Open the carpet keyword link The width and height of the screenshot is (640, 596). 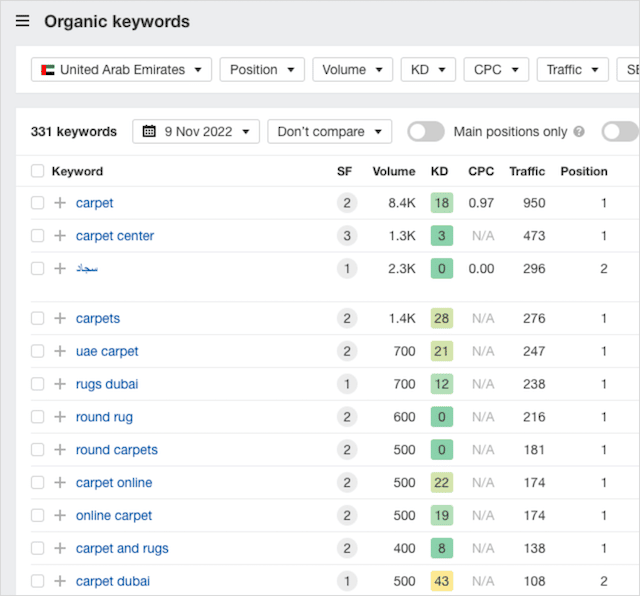95,203
